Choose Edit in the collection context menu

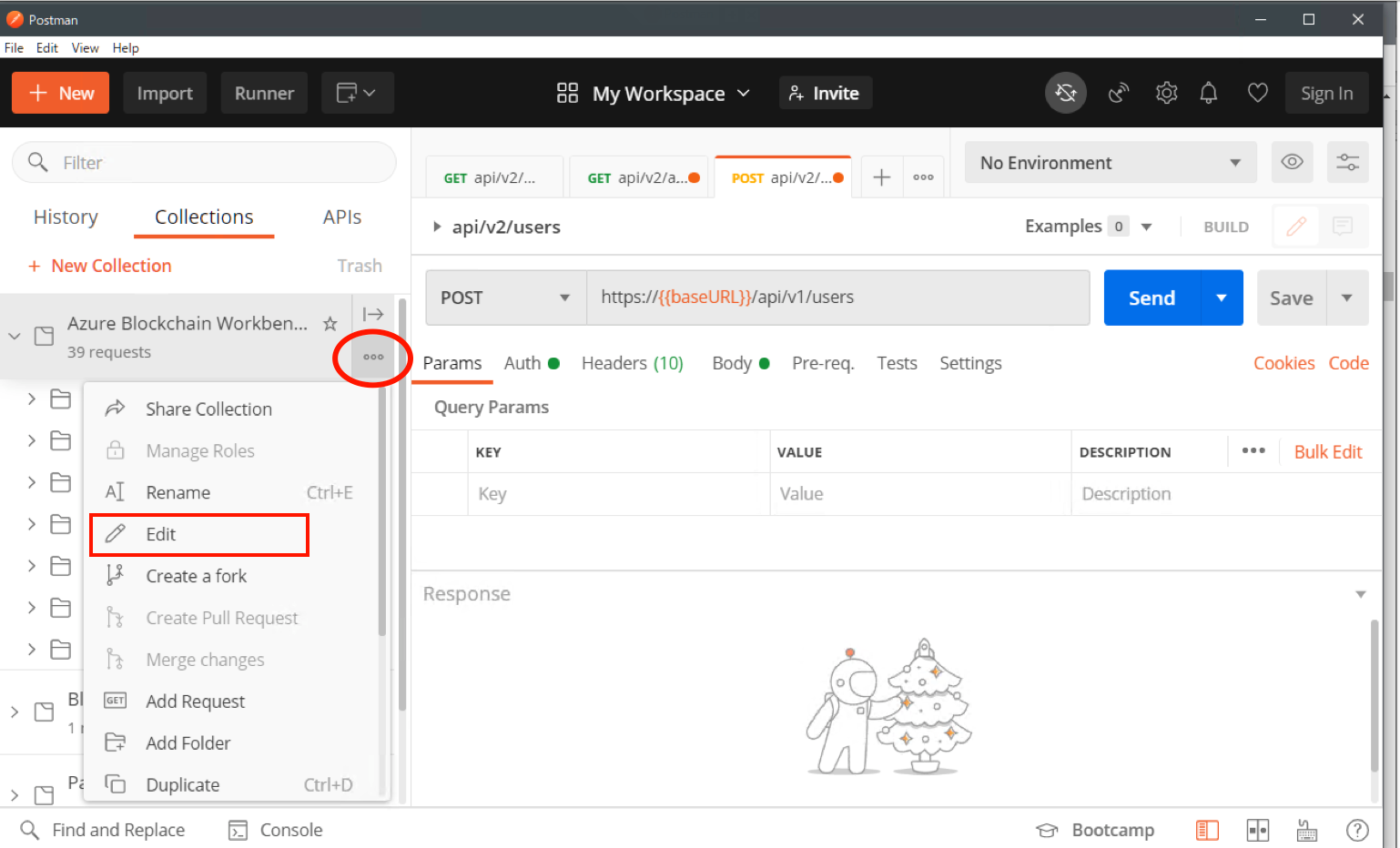tap(199, 534)
